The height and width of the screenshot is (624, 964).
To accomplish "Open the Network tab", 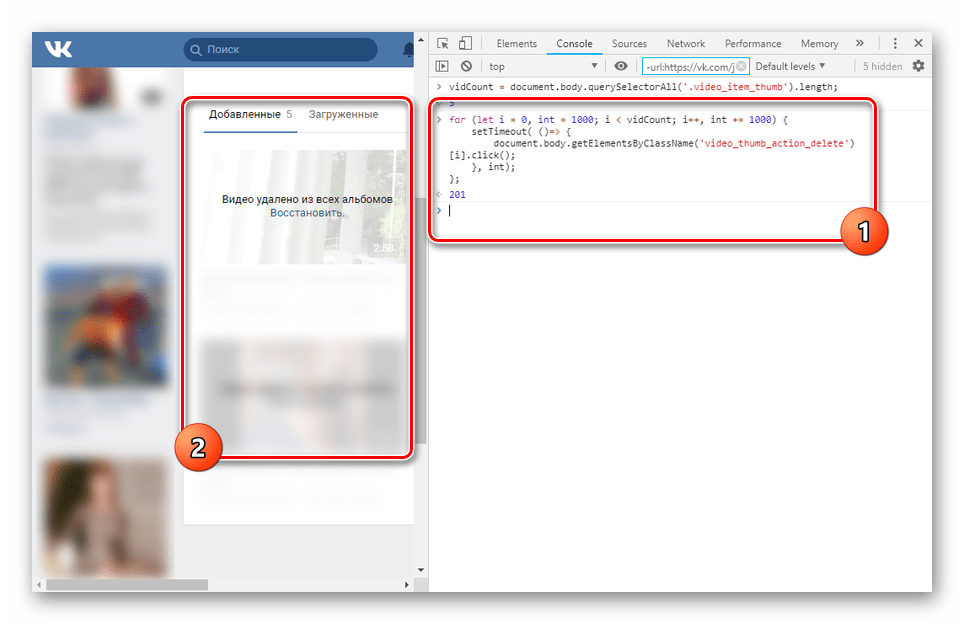I will pos(686,44).
